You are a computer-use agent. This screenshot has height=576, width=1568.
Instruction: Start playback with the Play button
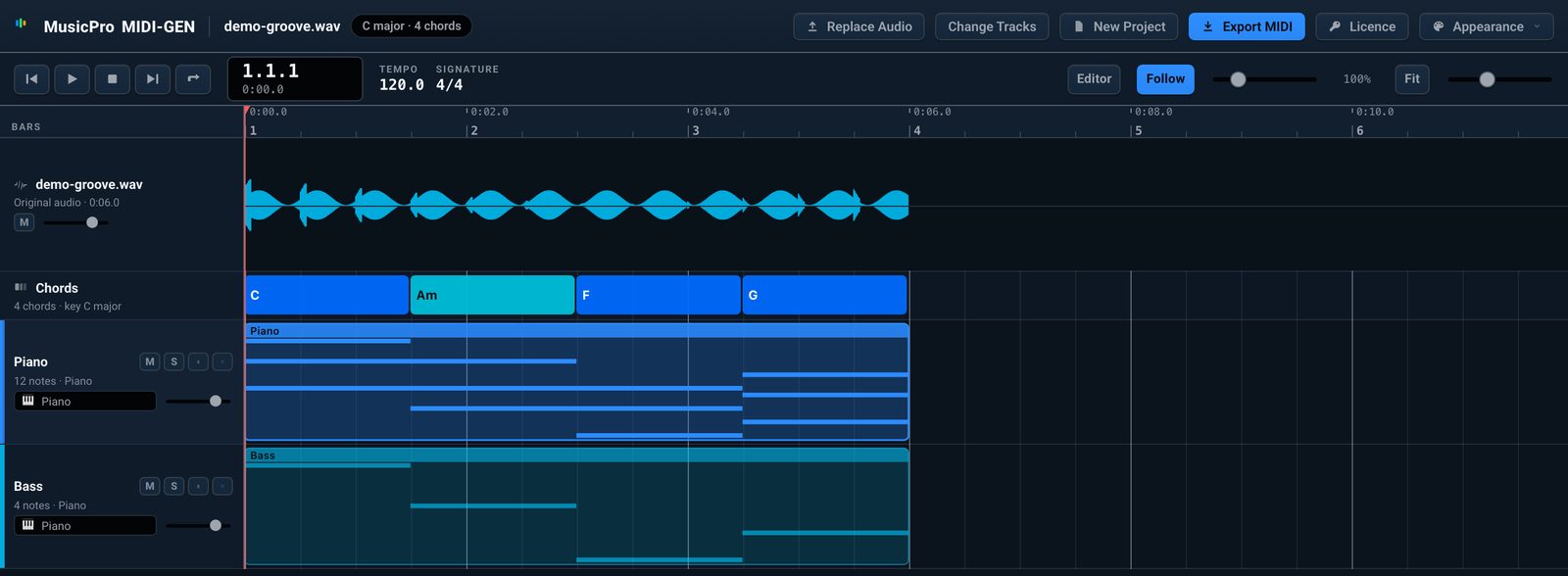[x=72, y=79]
